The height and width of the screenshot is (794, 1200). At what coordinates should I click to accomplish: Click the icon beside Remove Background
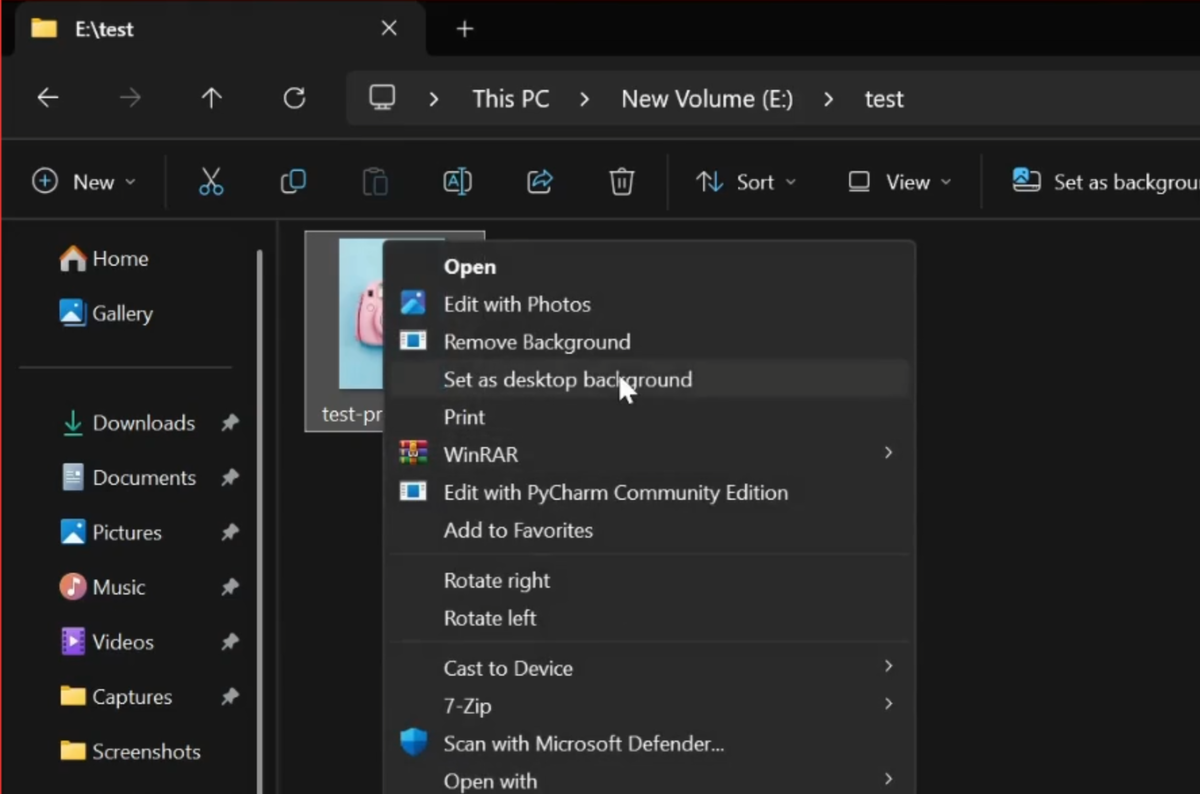click(x=413, y=341)
